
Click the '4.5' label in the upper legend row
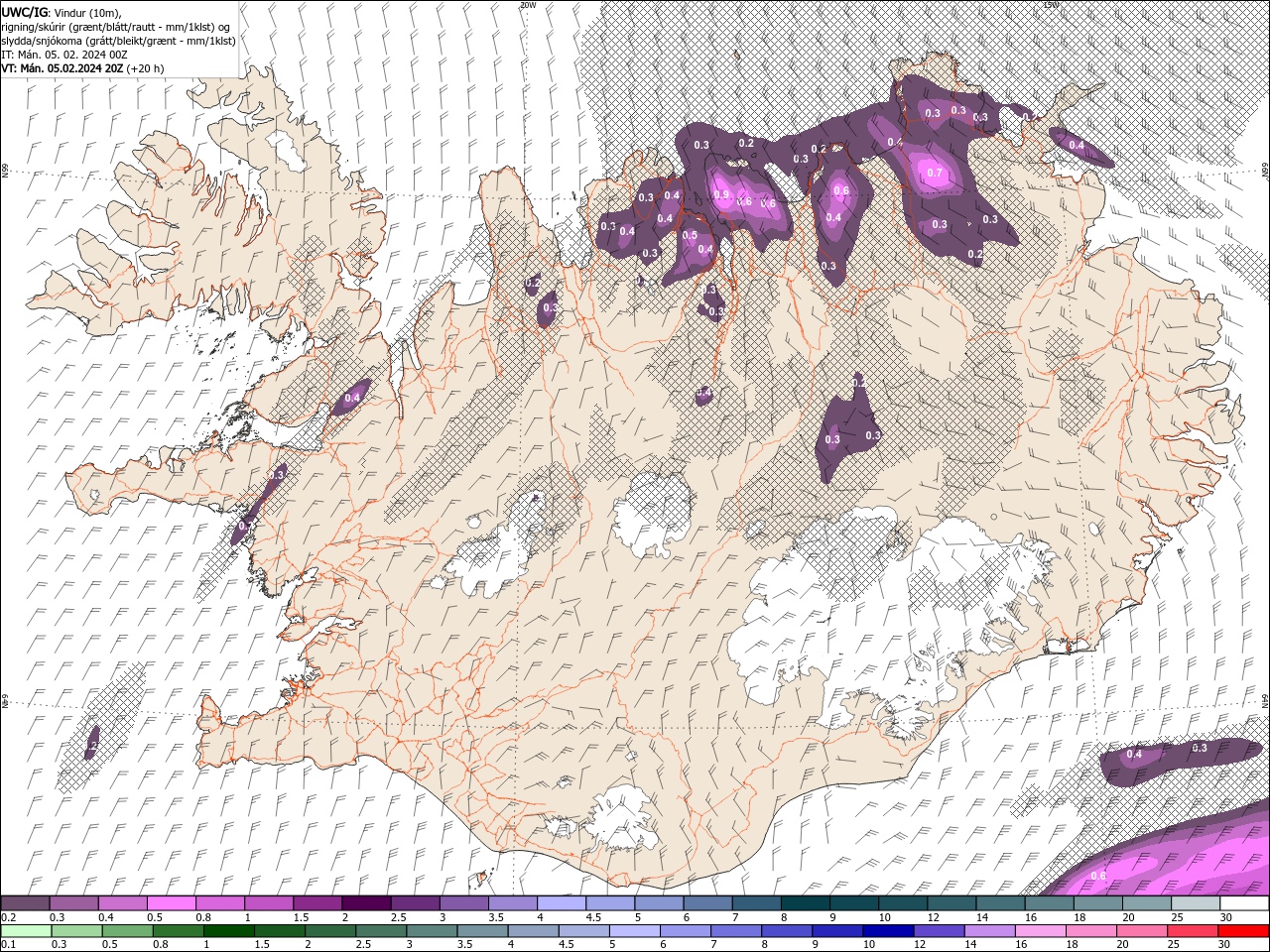click(593, 917)
